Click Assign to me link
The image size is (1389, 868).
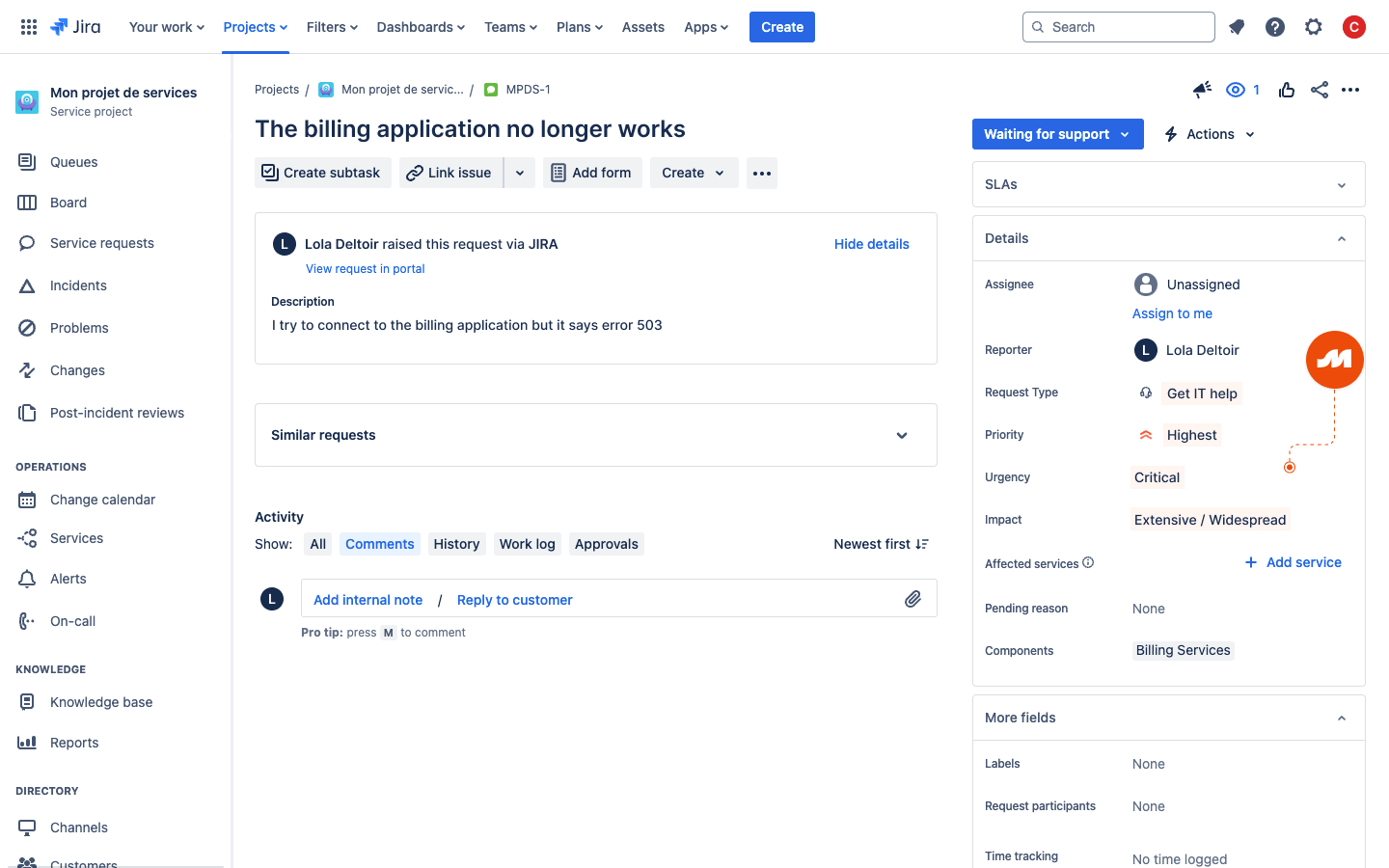coord(1172,313)
